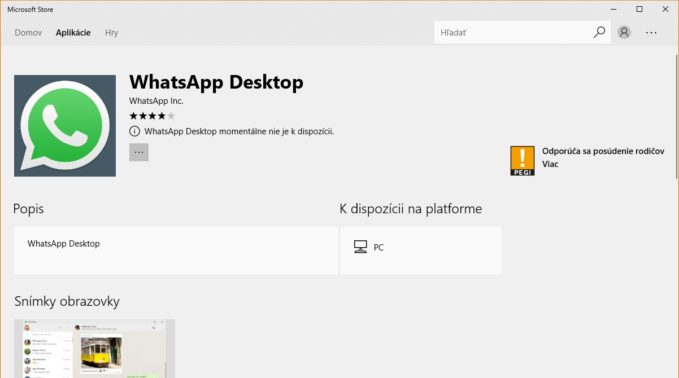Click the Viac link under parental rating
This screenshot has height=378, width=679.
550,164
